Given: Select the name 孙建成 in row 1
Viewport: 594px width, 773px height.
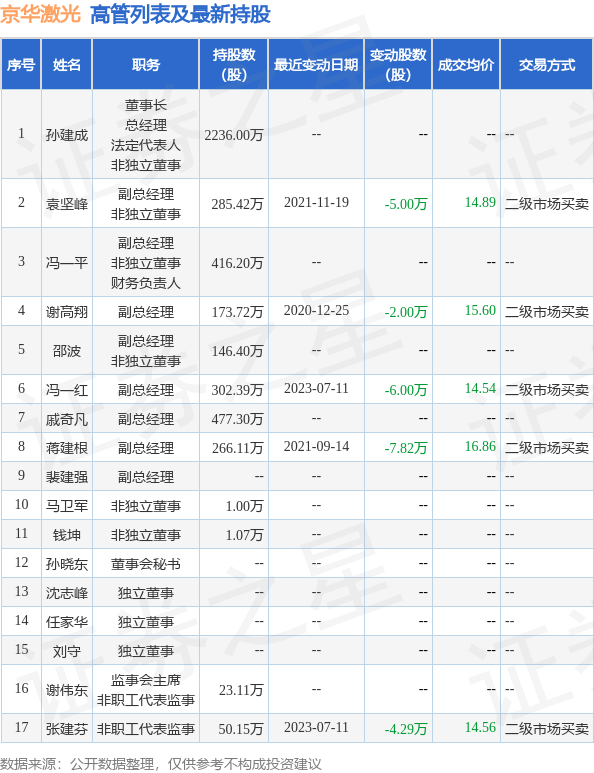Looking at the screenshot, I should click(67, 135).
